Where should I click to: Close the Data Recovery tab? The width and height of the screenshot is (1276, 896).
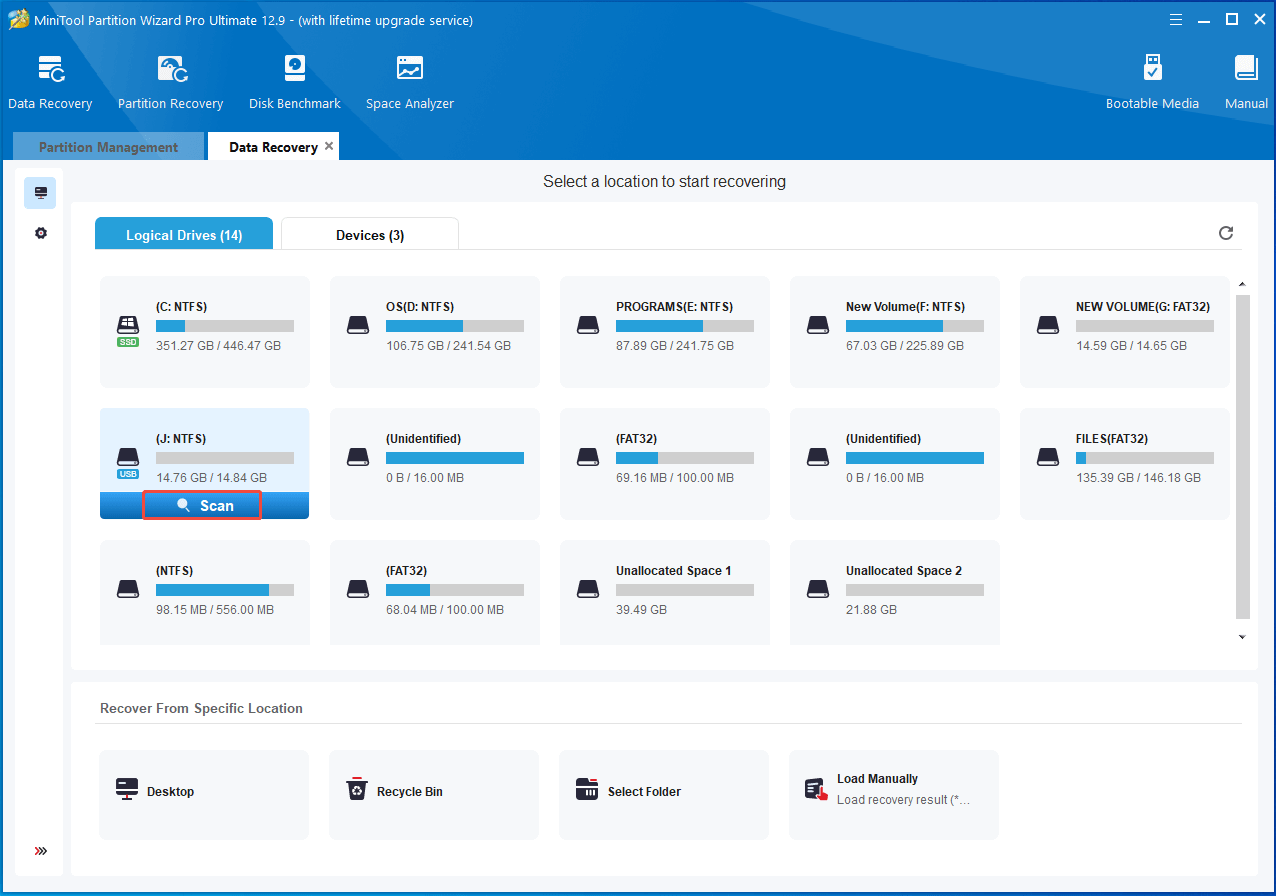pos(329,146)
